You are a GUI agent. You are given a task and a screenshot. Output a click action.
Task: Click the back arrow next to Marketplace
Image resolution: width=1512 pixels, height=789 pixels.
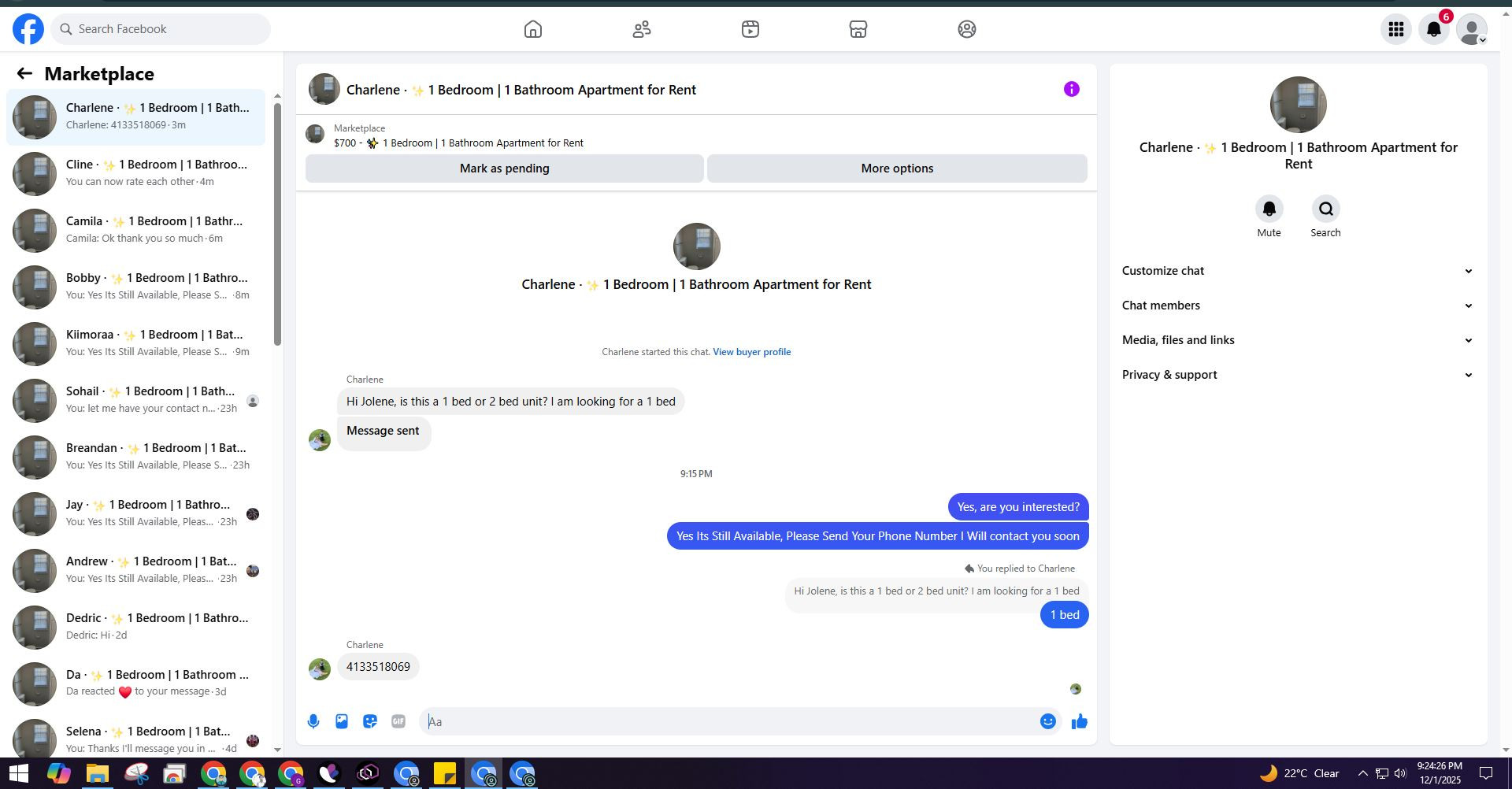click(24, 73)
